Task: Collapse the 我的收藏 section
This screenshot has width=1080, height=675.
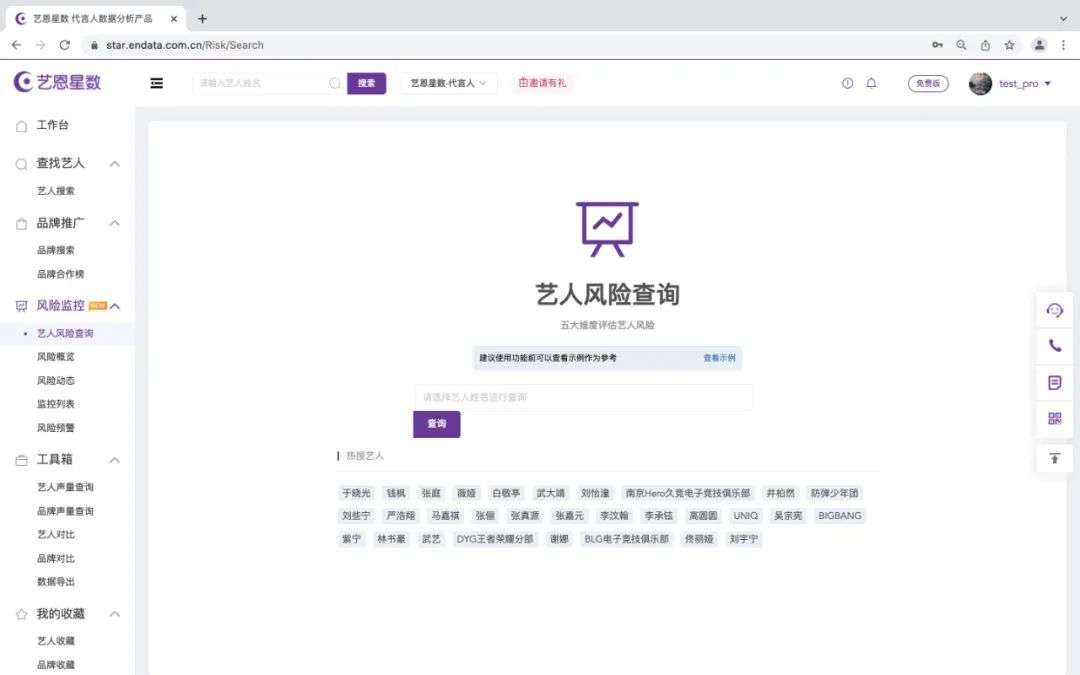Action: point(115,614)
